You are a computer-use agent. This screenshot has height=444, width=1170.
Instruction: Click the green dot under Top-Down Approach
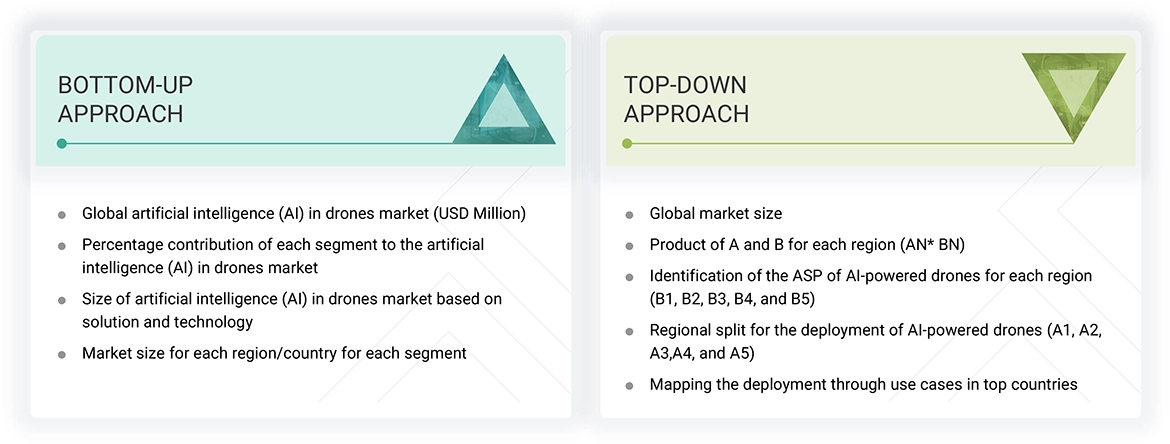[x=627, y=144]
